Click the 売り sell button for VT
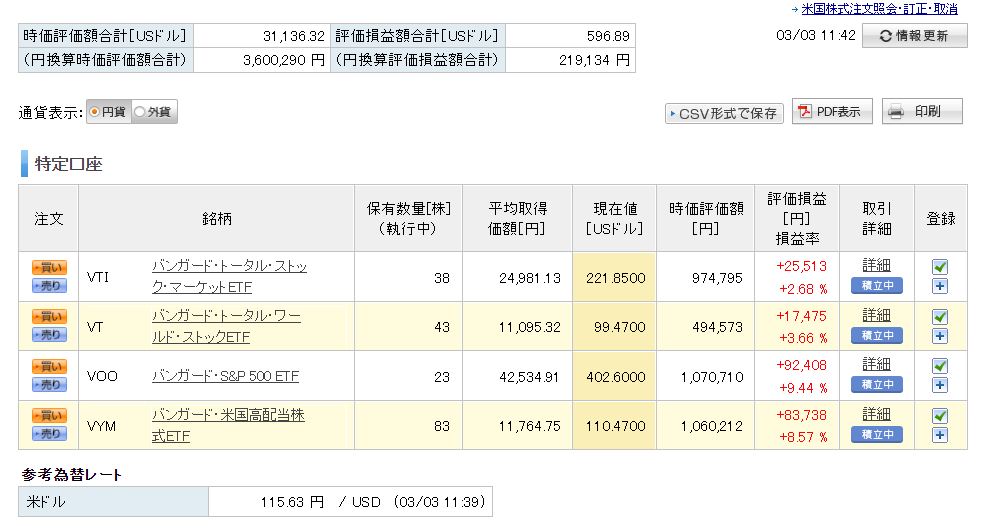This screenshot has height=524, width=998. (x=50, y=335)
